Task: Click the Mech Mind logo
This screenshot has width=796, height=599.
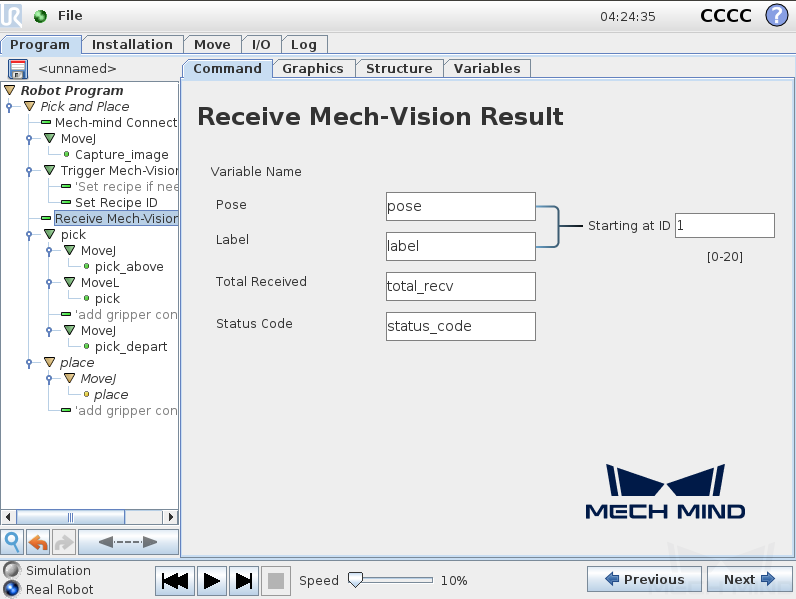Action: click(665, 491)
